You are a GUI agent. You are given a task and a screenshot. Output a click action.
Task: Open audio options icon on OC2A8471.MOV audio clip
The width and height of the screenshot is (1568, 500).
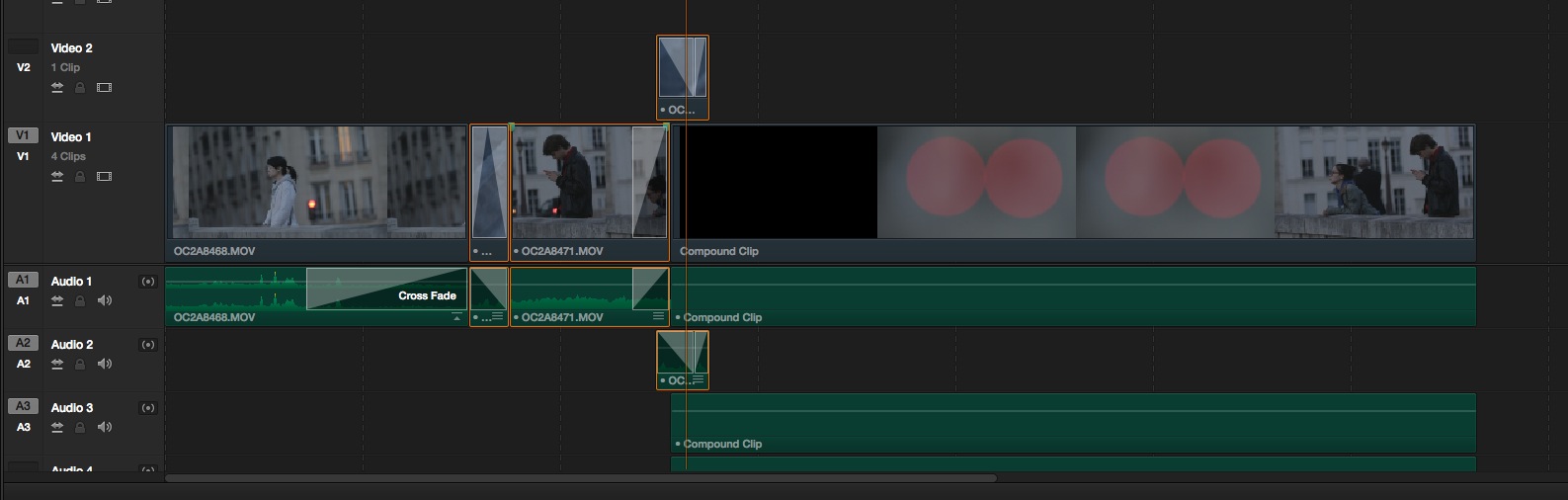pos(659,316)
